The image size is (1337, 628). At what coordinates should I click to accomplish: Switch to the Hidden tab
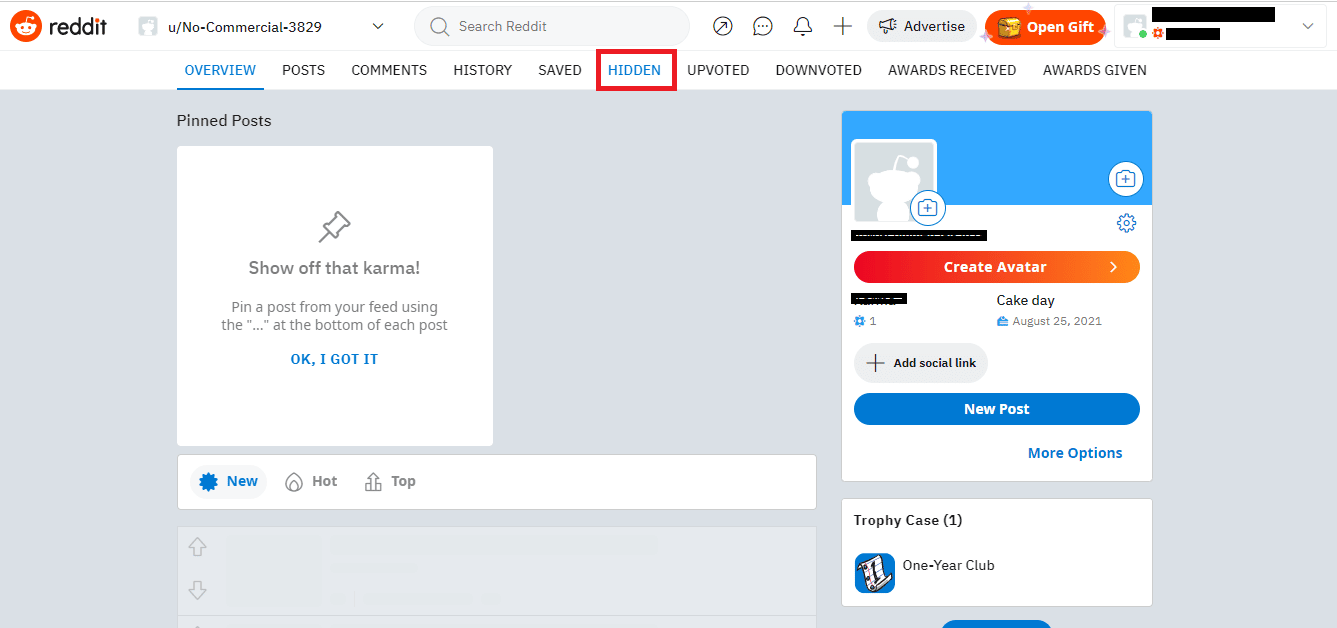click(634, 70)
